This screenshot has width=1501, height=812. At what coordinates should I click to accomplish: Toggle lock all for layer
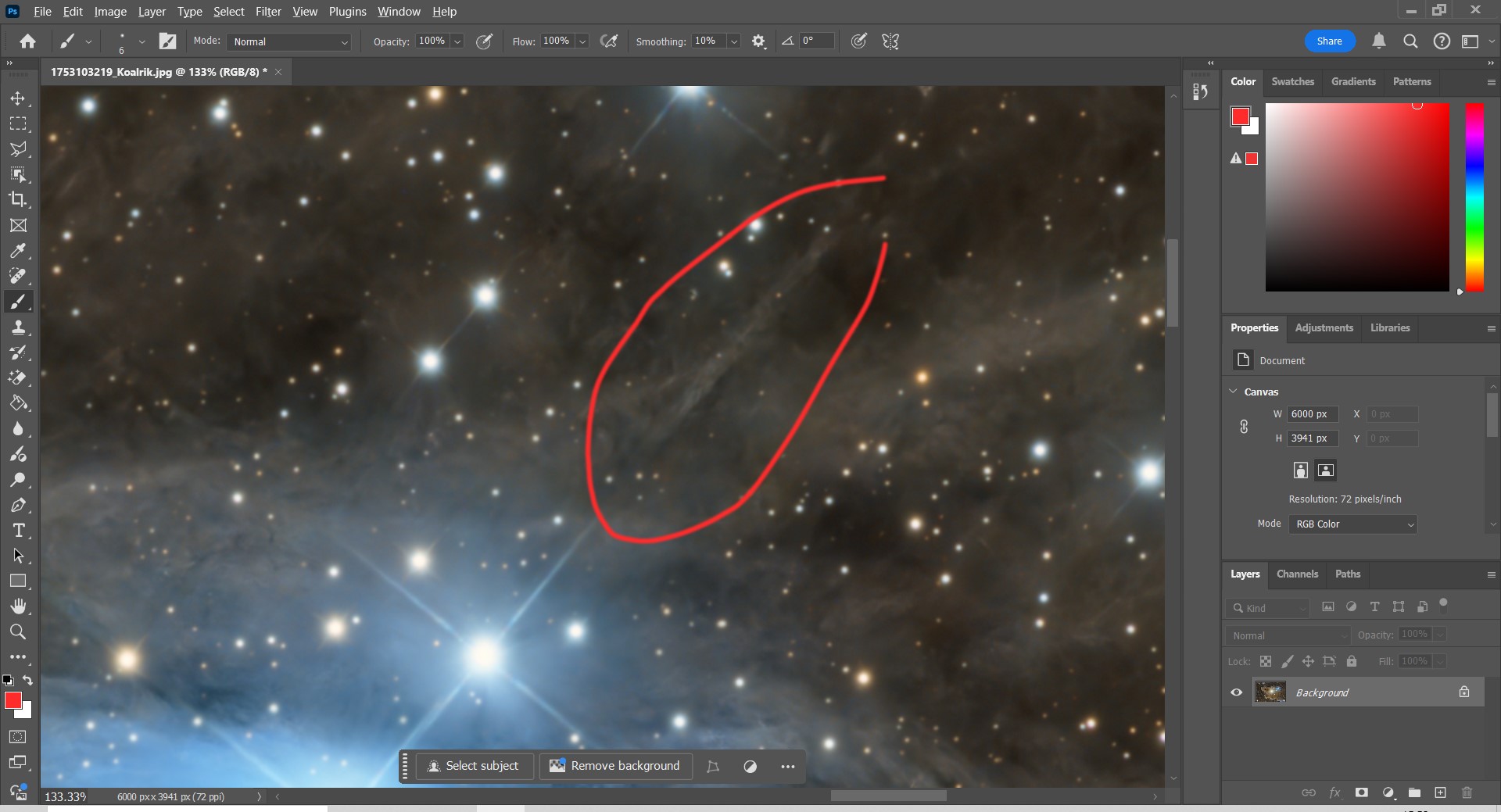click(1352, 661)
